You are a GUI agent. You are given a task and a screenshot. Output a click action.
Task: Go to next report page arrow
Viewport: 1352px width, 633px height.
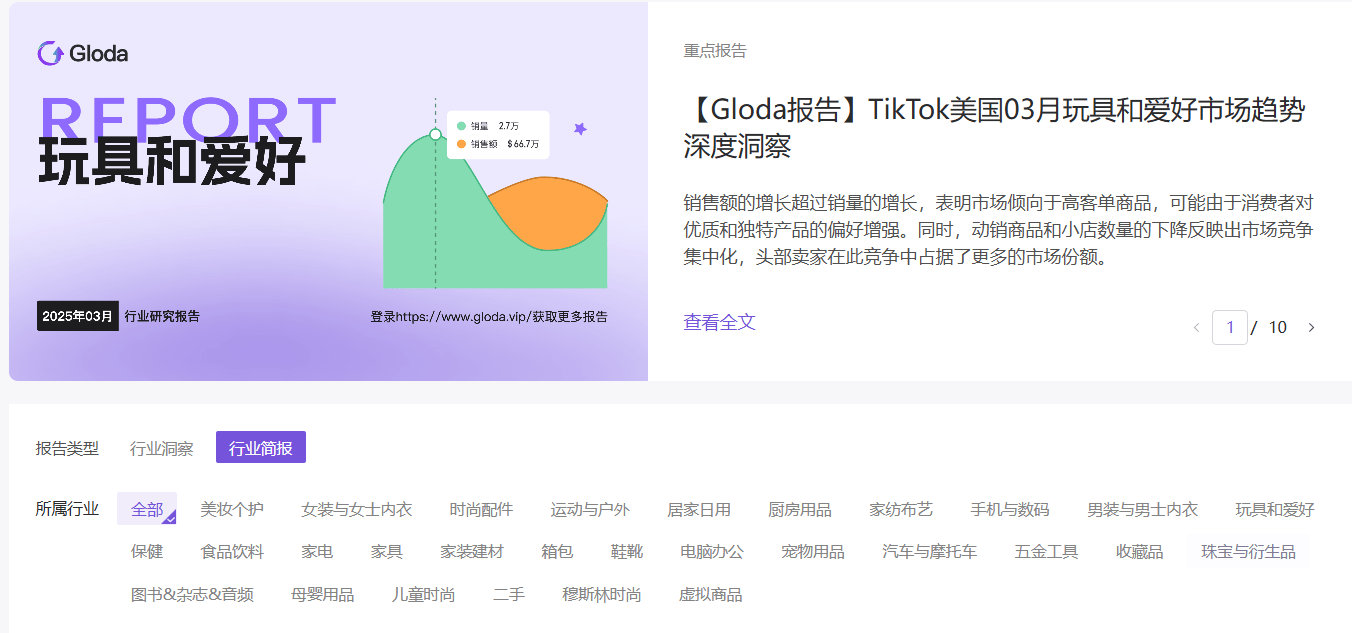point(1312,328)
